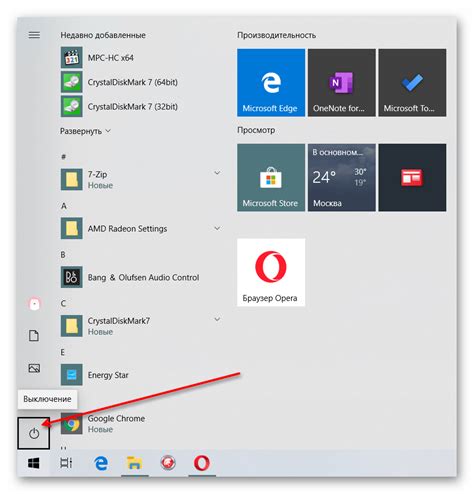This screenshot has width=474, height=494.
Task: Open the 7-Zip folder entry
Action: [140, 179]
